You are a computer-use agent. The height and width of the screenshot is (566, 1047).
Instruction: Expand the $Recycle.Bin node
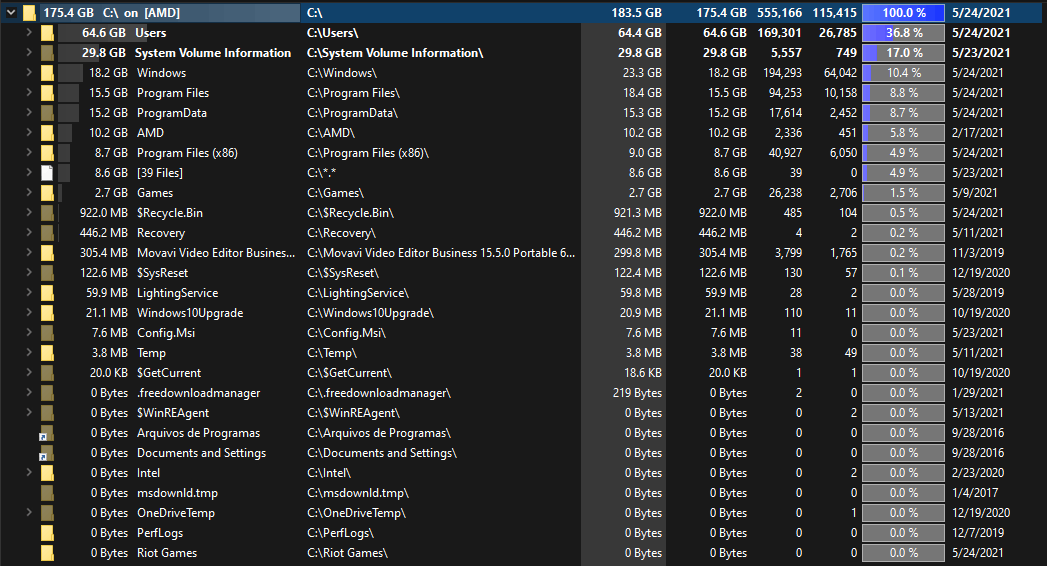29,212
